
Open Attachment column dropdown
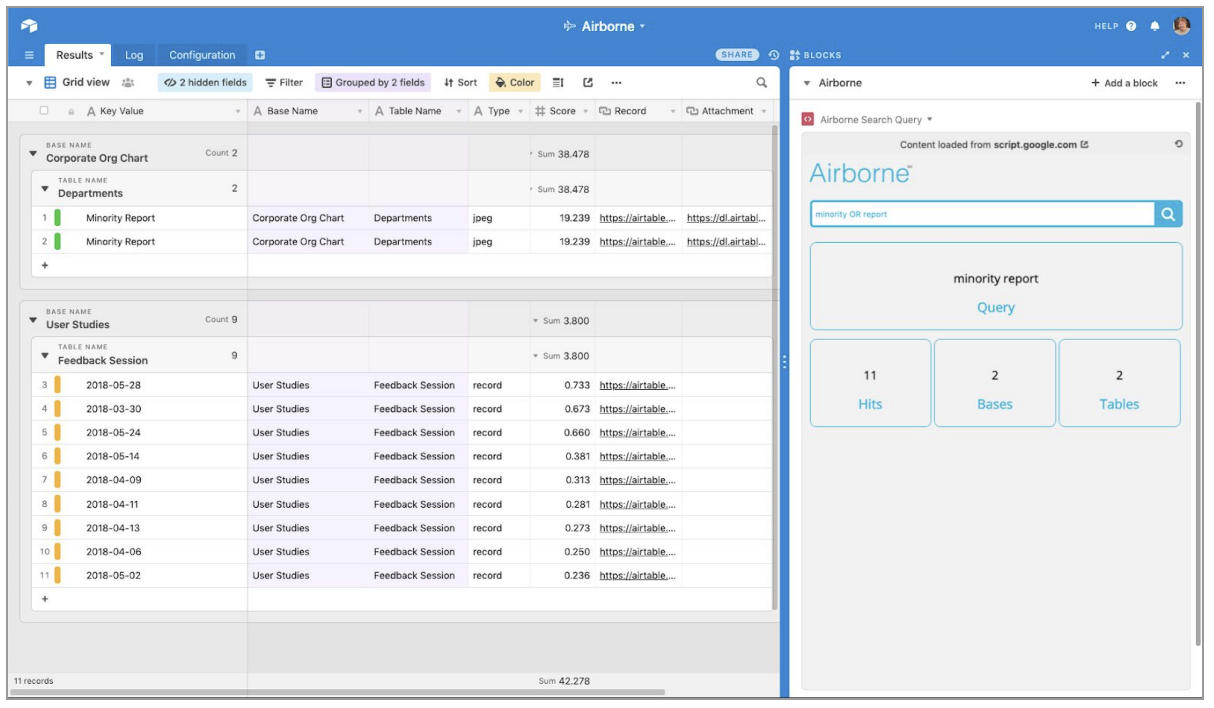tap(764, 111)
